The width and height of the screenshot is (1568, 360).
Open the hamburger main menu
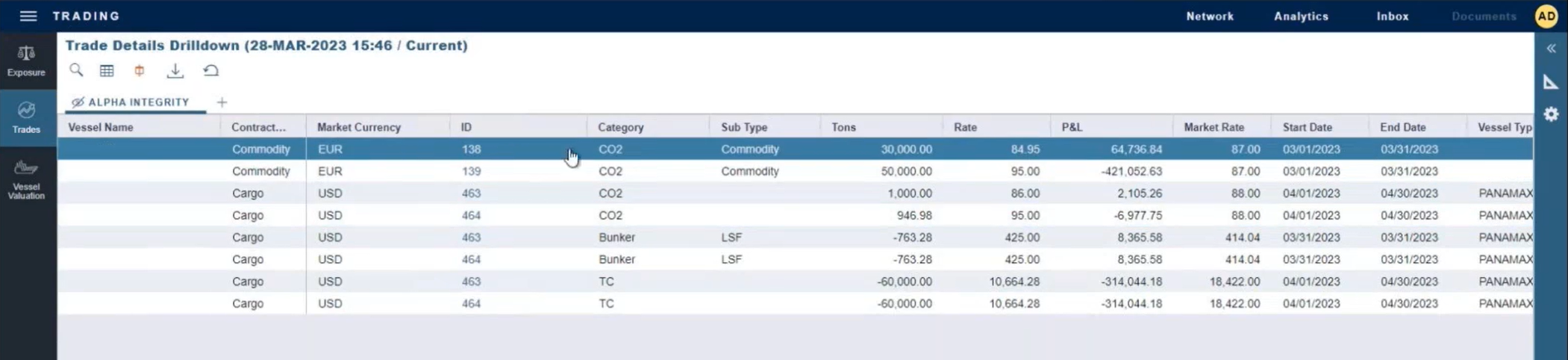tap(28, 16)
